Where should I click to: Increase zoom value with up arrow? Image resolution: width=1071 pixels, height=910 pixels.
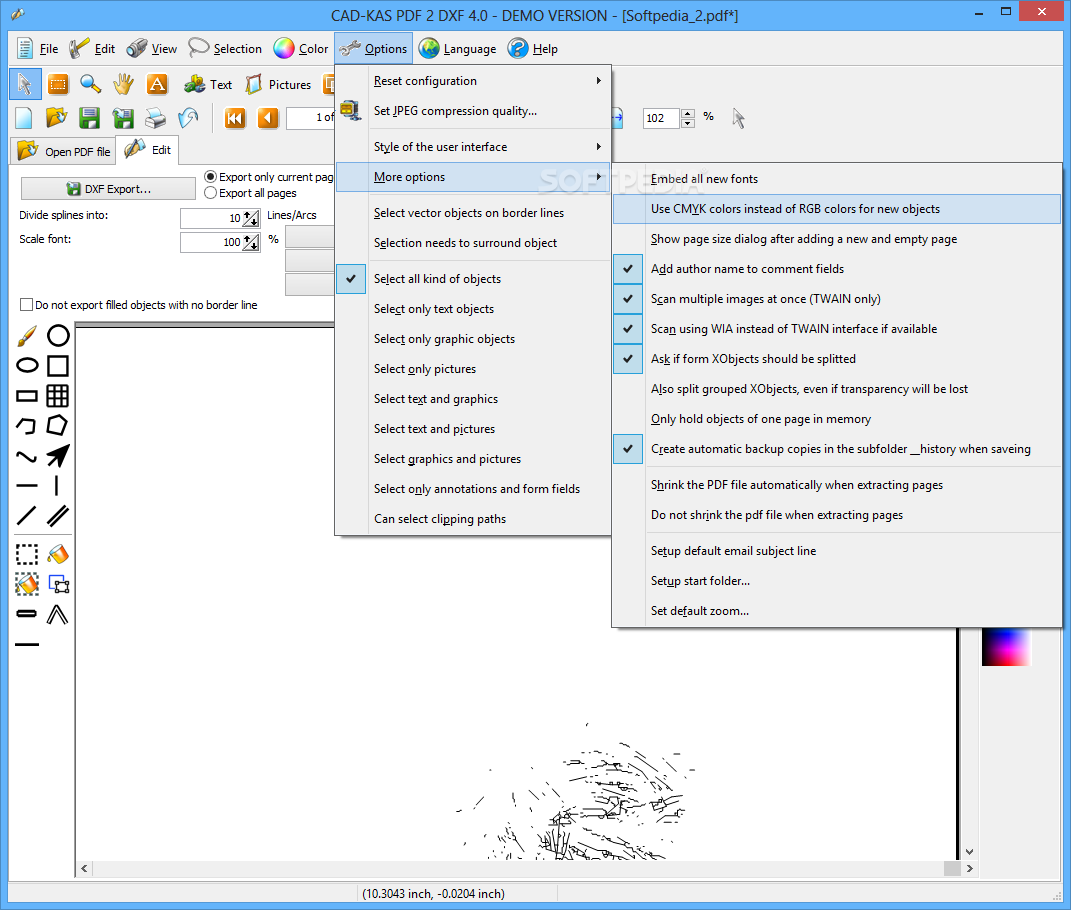click(688, 113)
